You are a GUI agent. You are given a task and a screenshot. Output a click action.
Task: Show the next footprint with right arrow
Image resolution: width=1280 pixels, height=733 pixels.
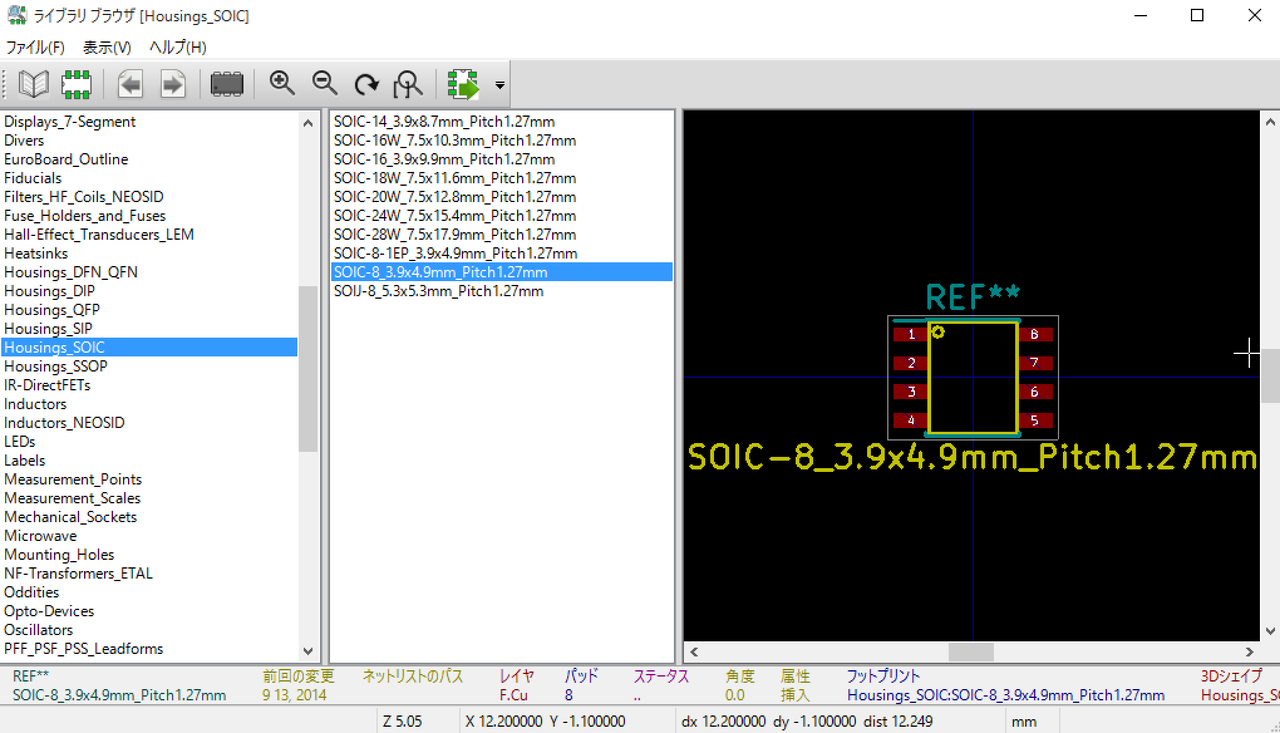point(173,85)
